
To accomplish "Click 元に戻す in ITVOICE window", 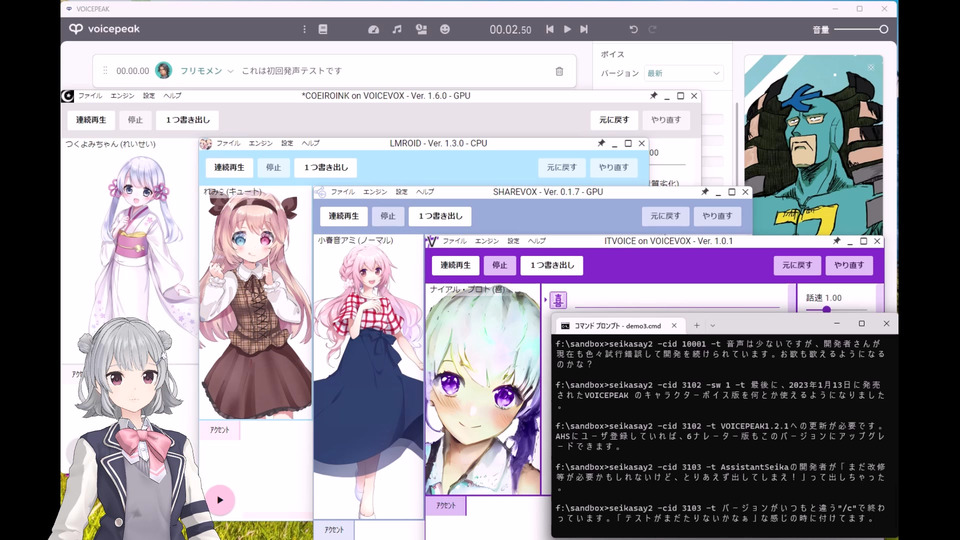I will (797, 265).
